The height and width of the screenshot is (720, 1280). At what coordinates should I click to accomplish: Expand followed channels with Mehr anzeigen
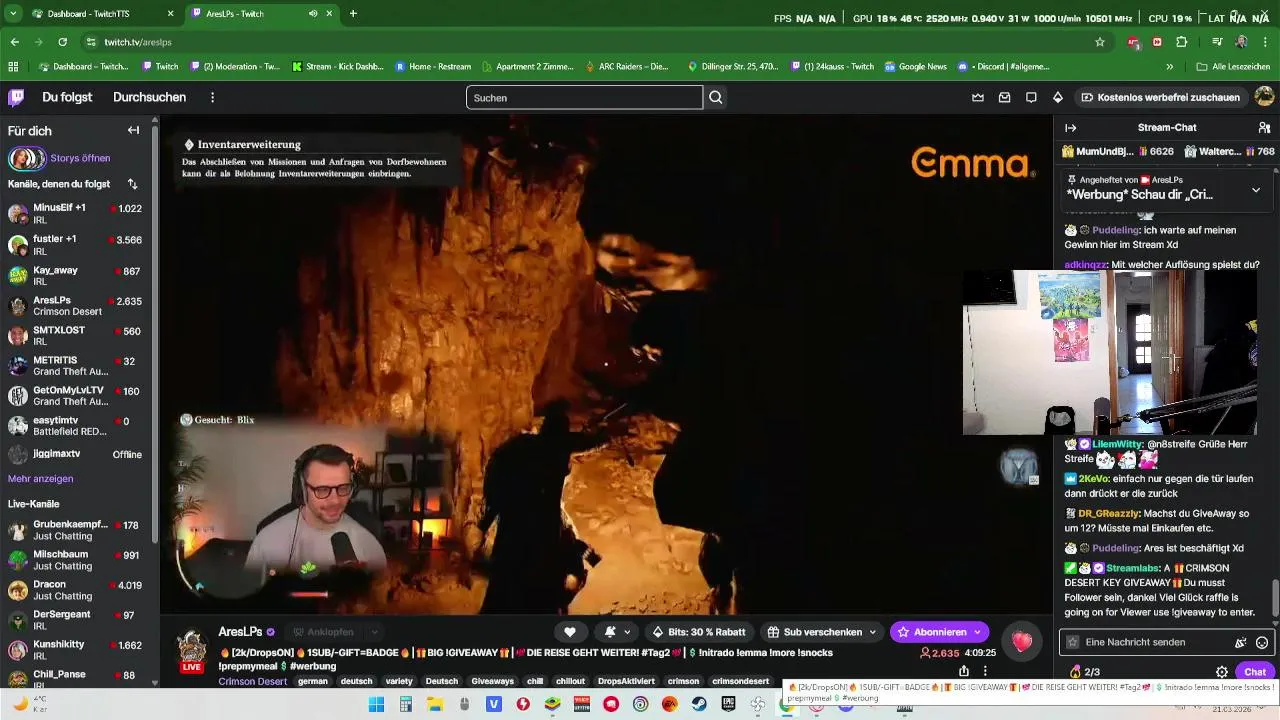pyautogui.click(x=40, y=479)
